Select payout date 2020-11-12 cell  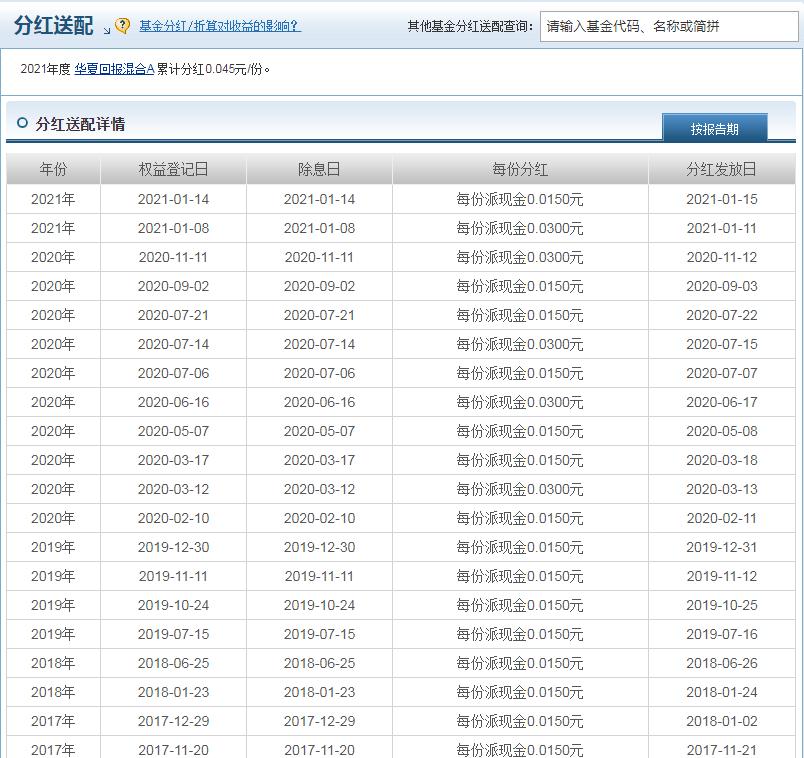pos(721,257)
